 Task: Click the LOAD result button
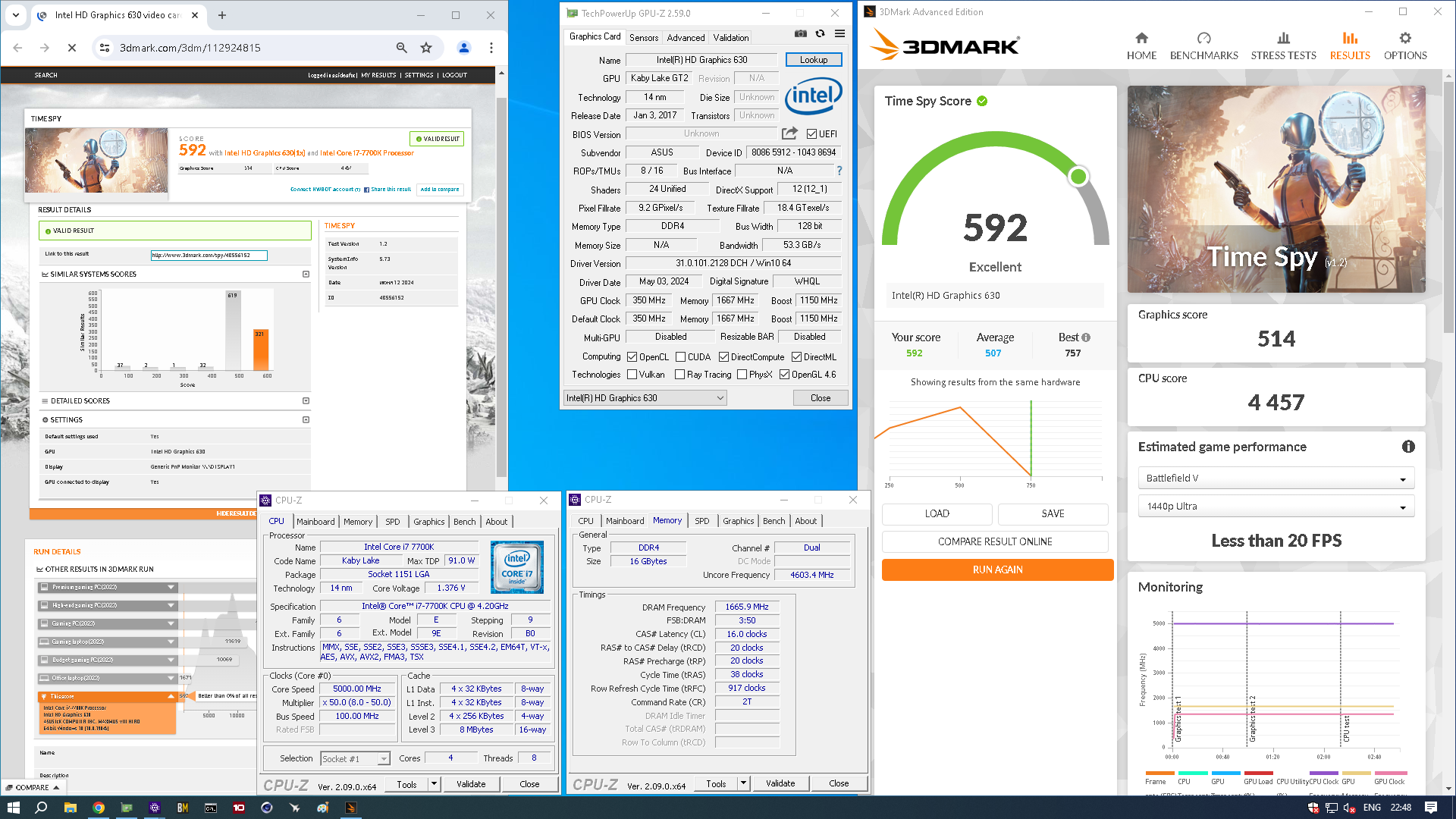(937, 513)
